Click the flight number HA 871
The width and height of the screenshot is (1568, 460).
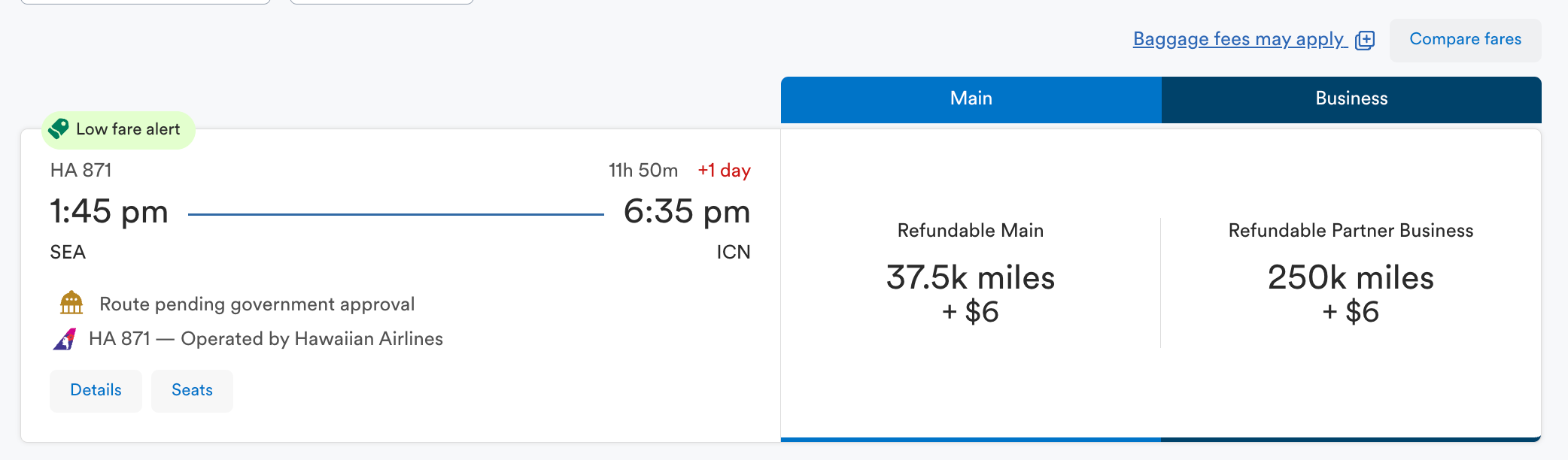point(80,170)
